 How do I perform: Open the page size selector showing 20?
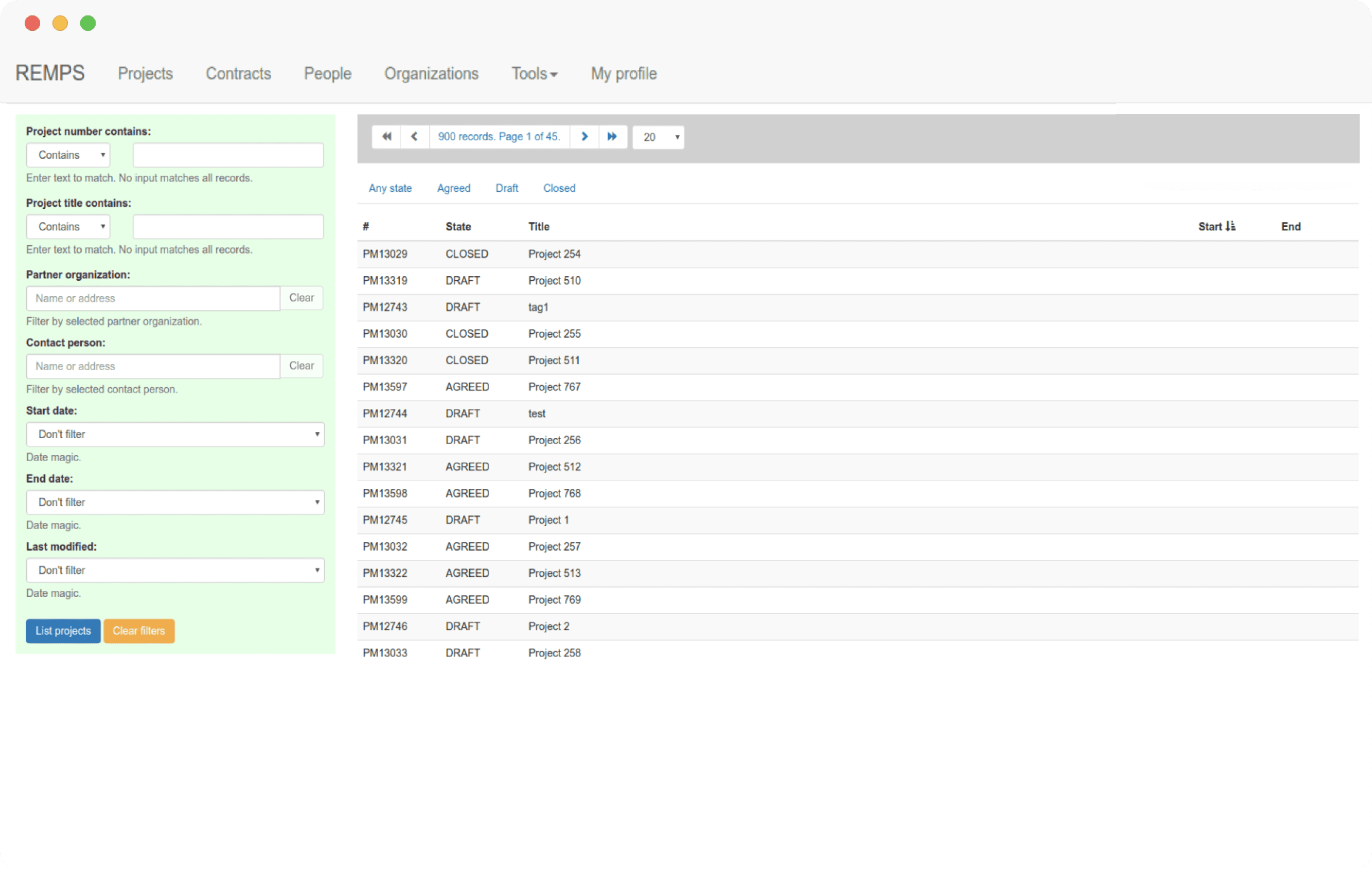[658, 137]
